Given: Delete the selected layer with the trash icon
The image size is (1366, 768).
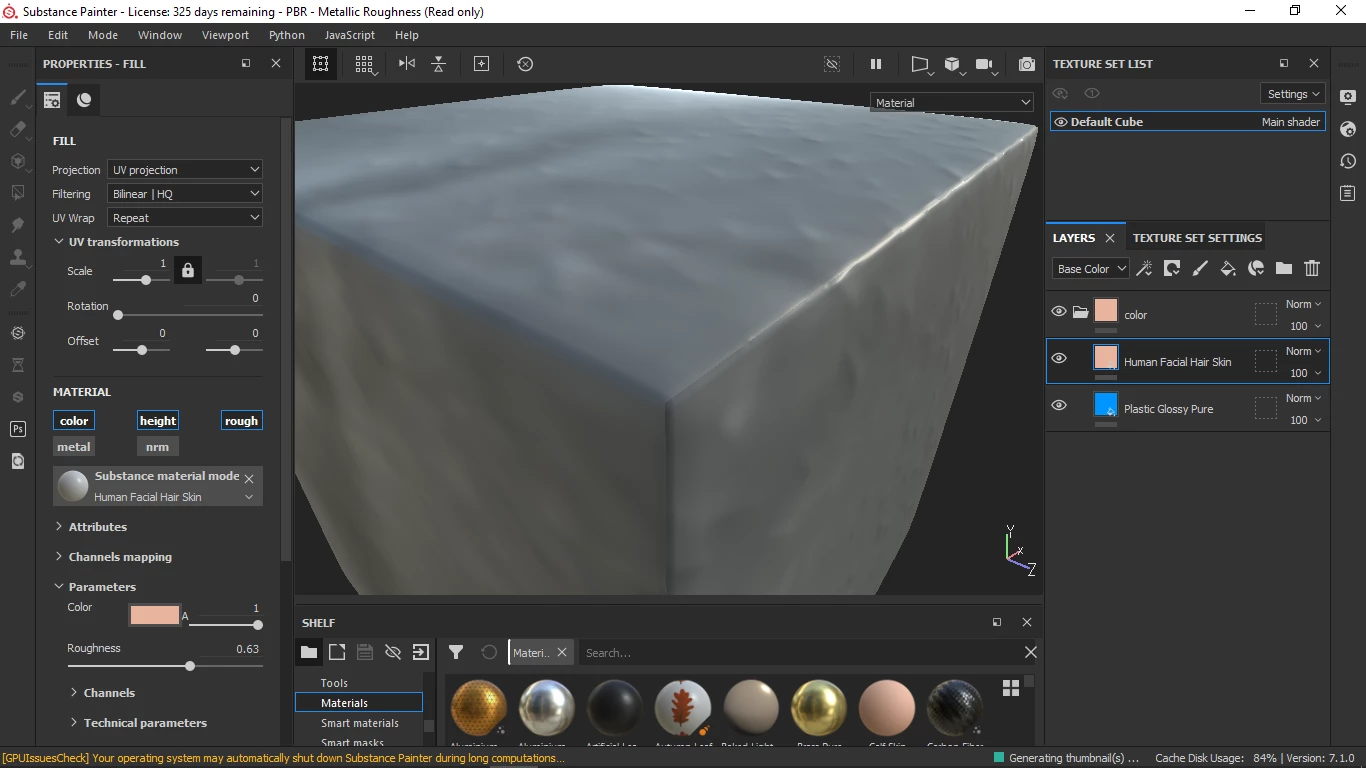Looking at the screenshot, I should pyautogui.click(x=1312, y=268).
